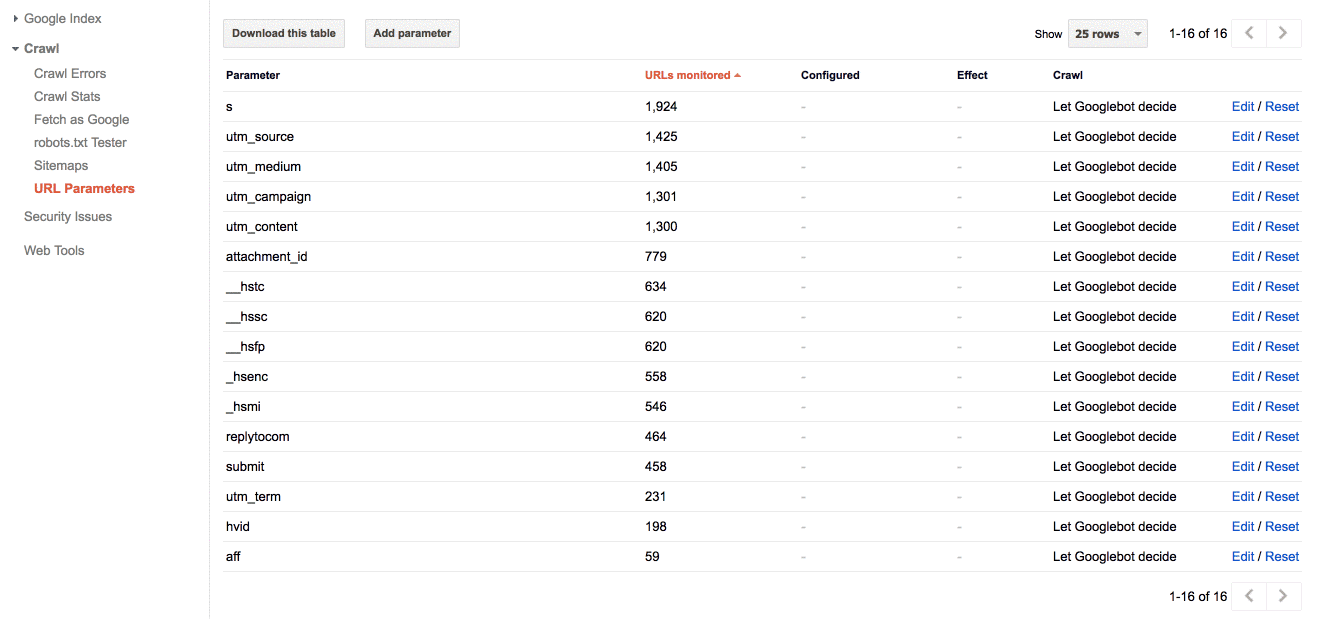Image resolution: width=1340 pixels, height=619 pixels.
Task: Edit the utm_term parameter
Action: (x=1243, y=496)
